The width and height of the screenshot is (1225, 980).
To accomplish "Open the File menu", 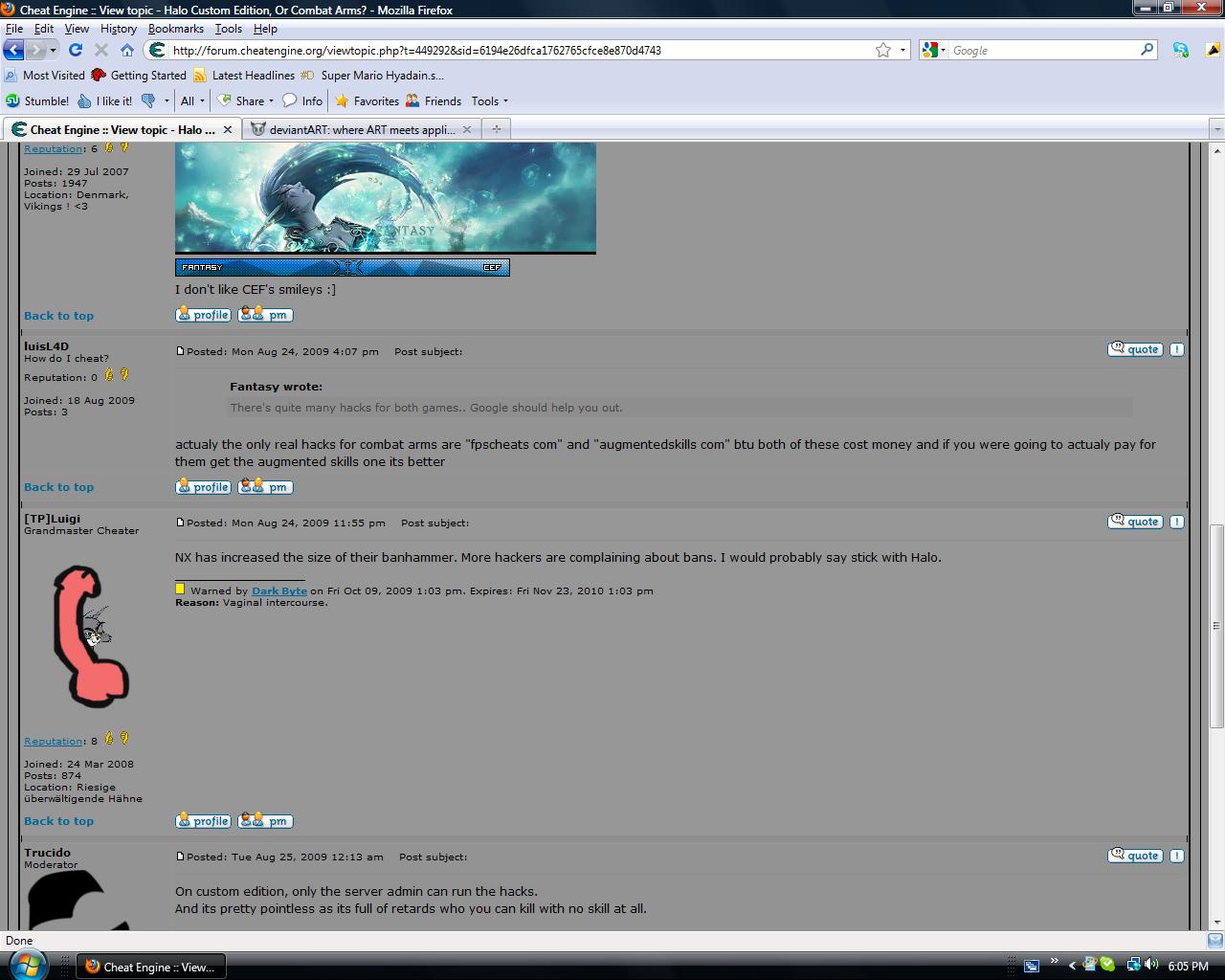I will pyautogui.click(x=13, y=29).
